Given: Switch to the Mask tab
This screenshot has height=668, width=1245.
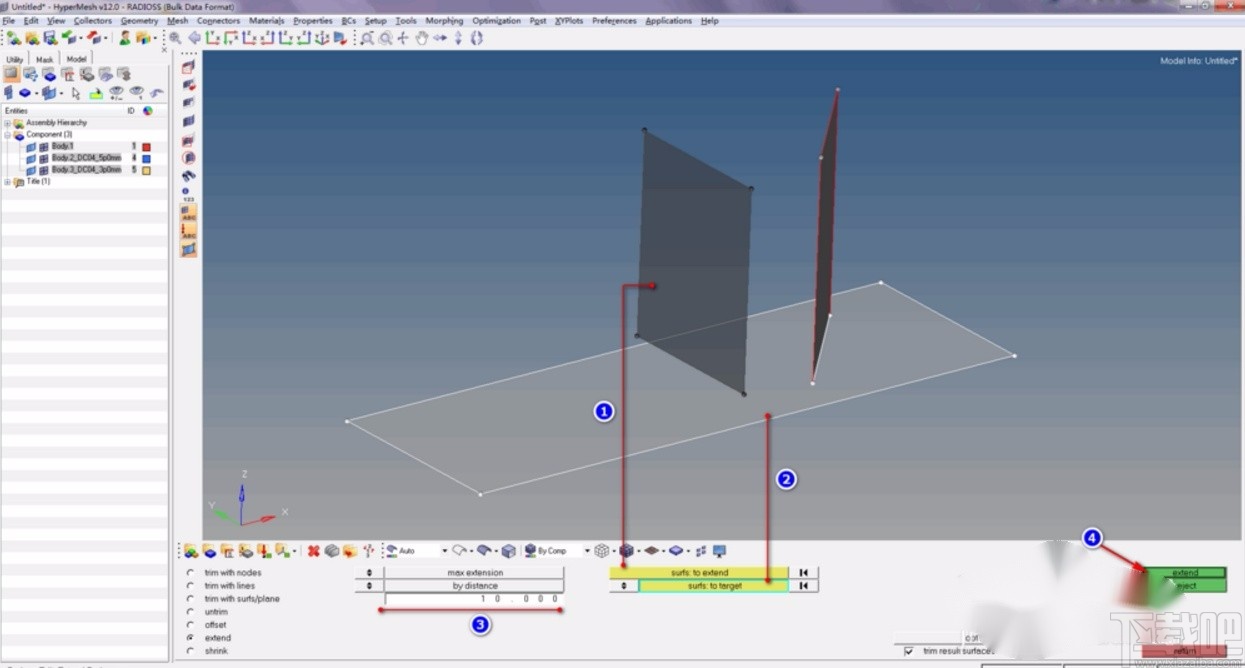Looking at the screenshot, I should [45, 59].
